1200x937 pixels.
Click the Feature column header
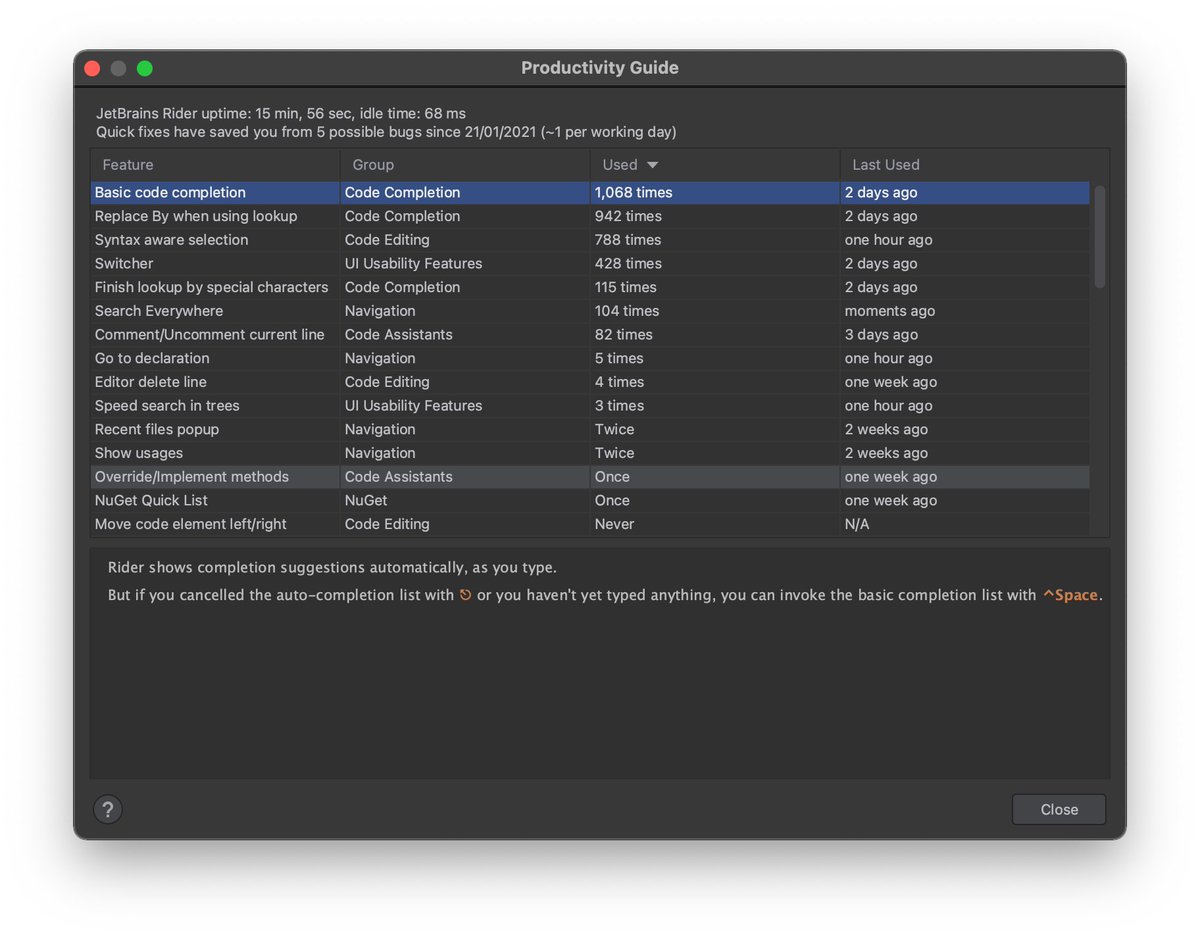(x=215, y=164)
